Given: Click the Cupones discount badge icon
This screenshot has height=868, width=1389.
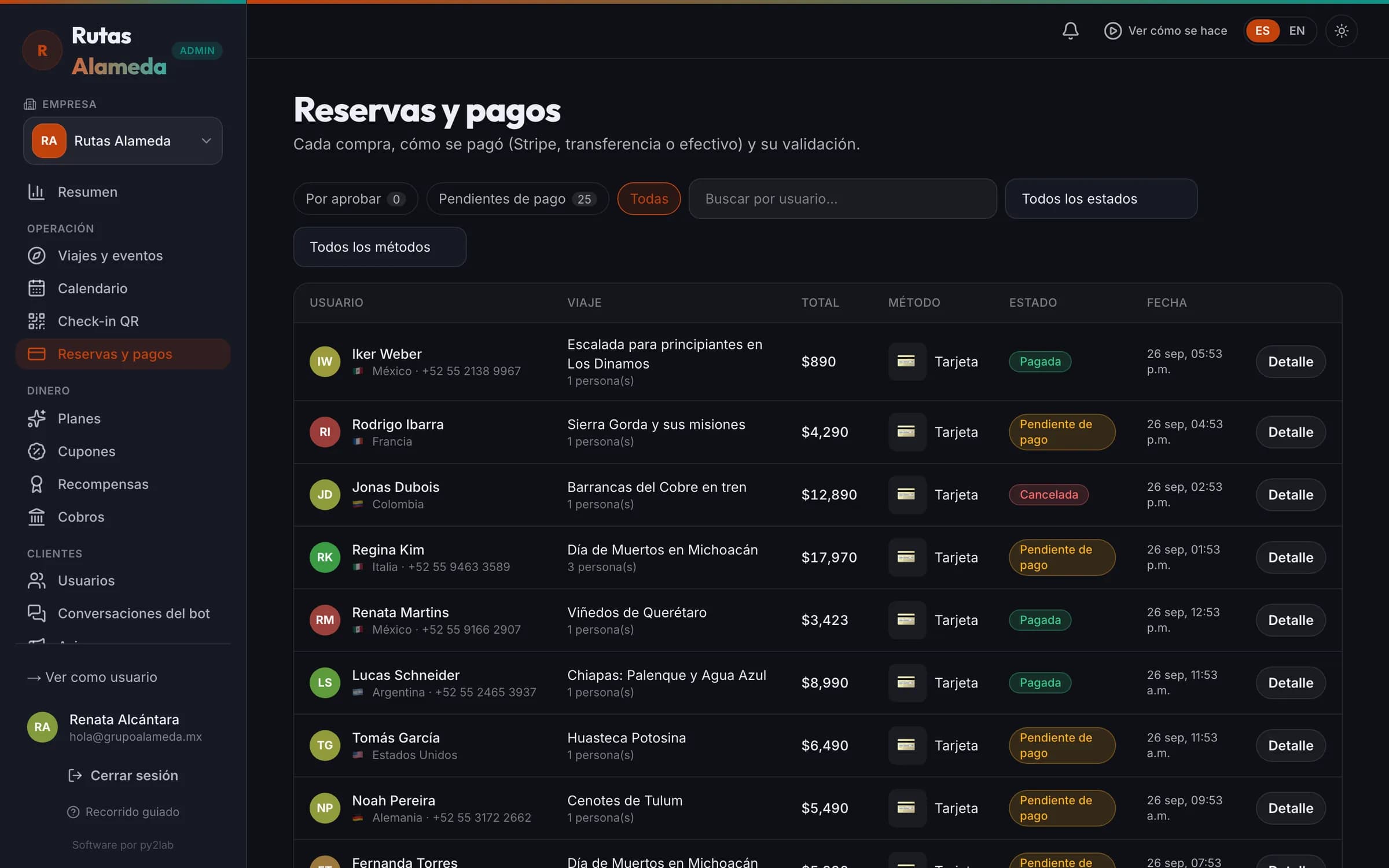Looking at the screenshot, I should tap(36, 451).
